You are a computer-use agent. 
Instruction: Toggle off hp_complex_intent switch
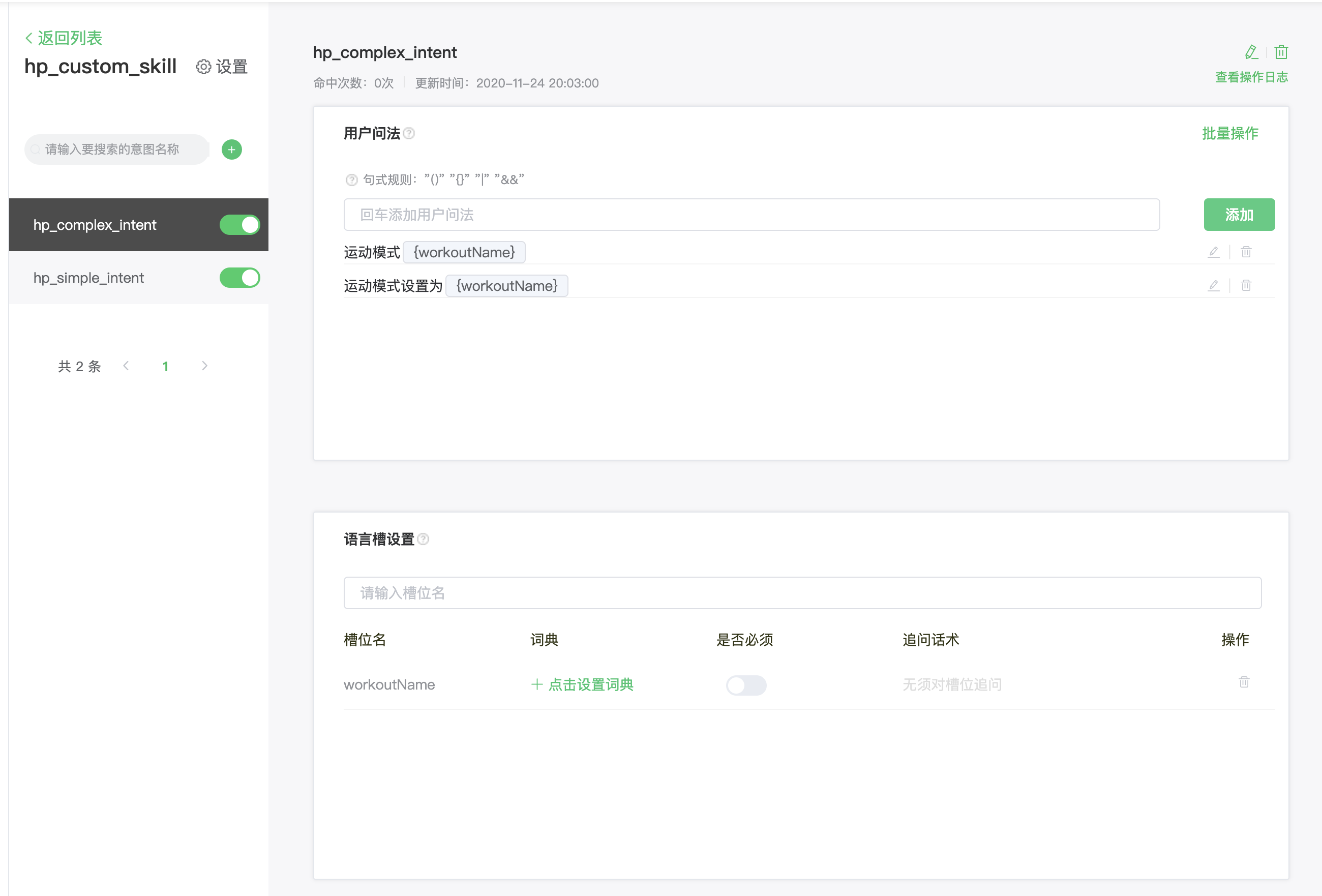(239, 225)
